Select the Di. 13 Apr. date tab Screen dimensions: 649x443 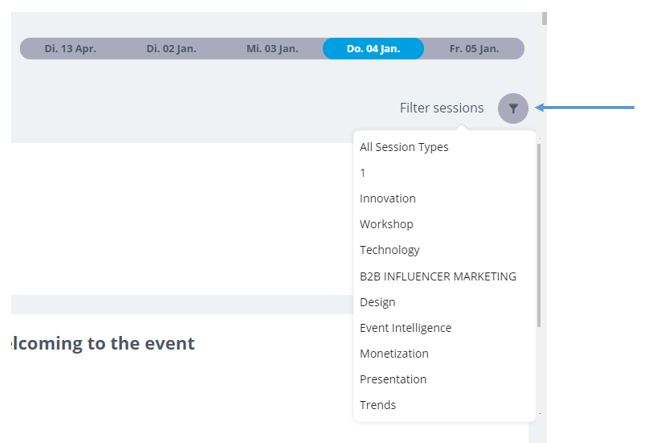[70, 48]
